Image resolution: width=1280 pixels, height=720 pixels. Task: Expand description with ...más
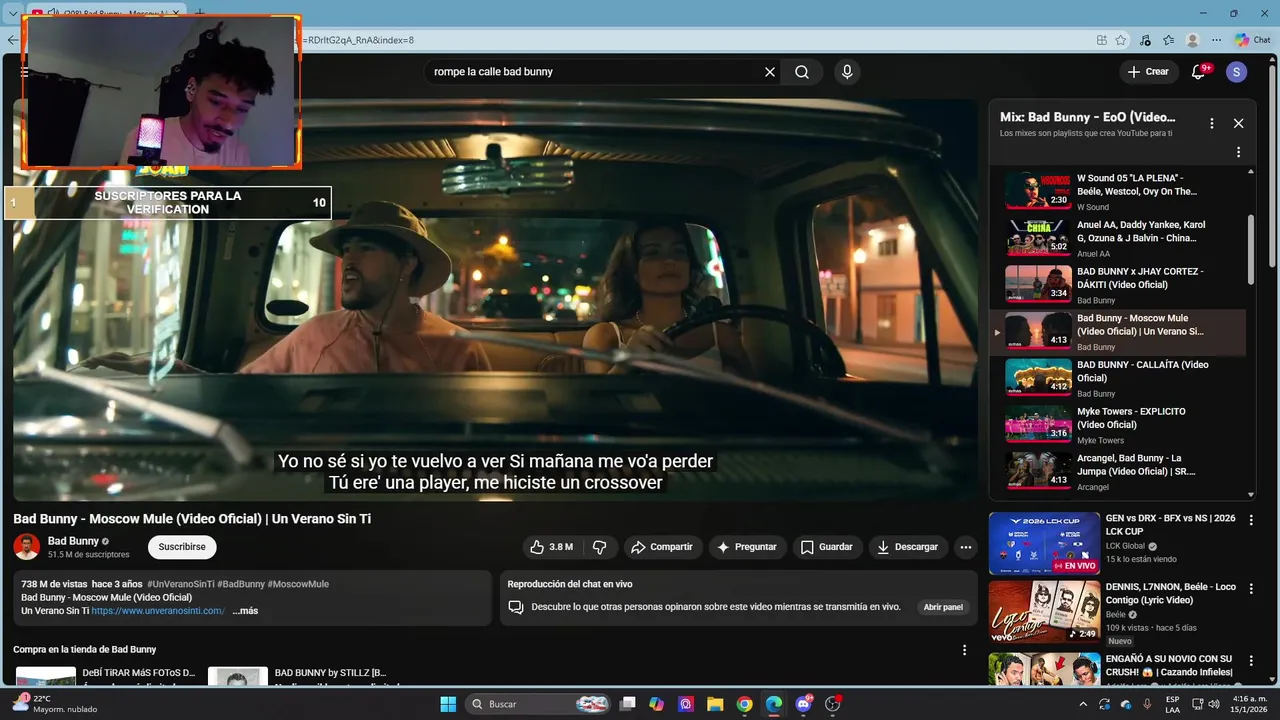[245, 611]
